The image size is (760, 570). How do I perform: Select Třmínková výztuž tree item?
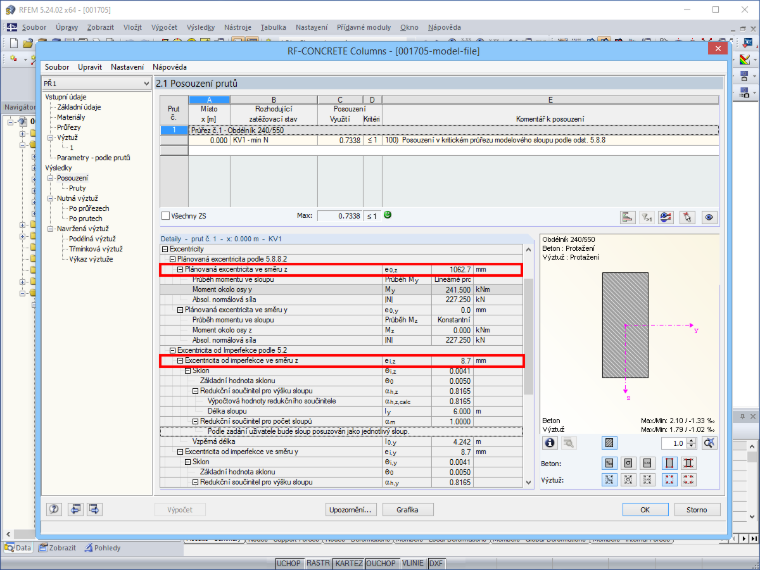click(x=95, y=249)
